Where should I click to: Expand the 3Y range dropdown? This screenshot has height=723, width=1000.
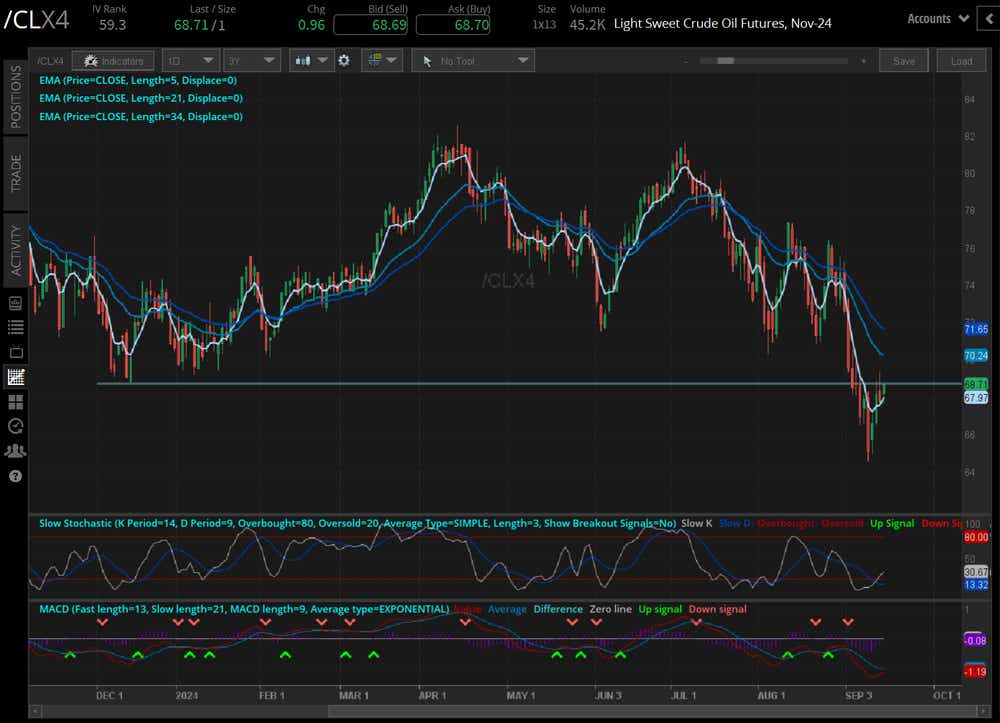click(252, 60)
